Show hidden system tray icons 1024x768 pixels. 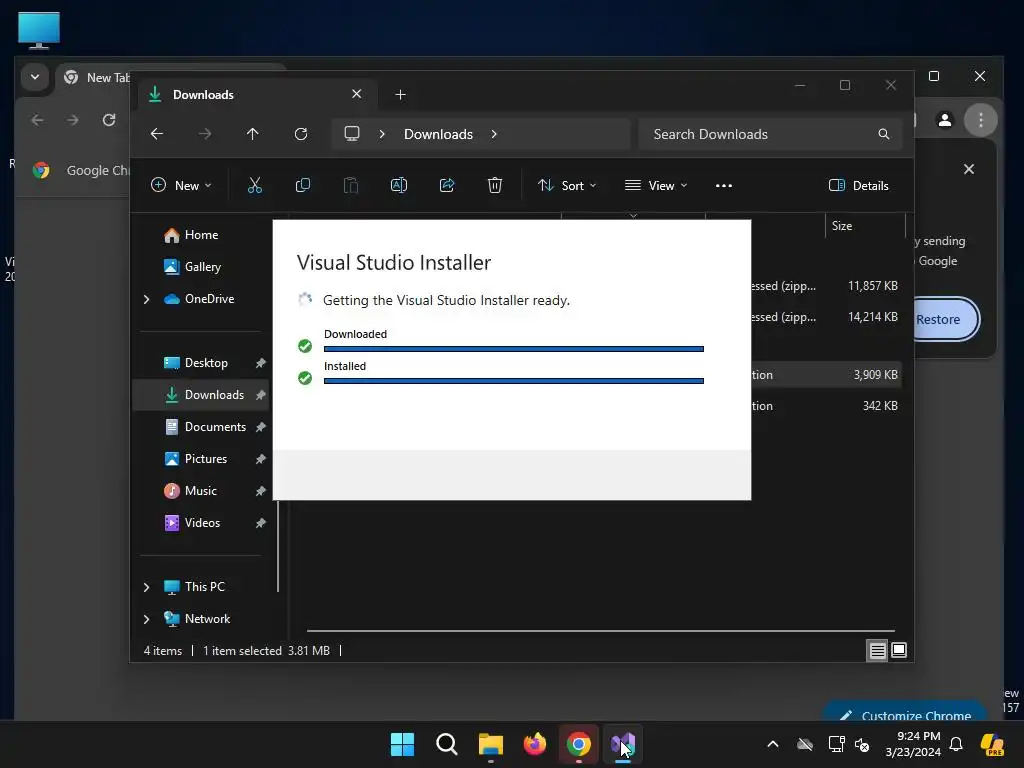point(773,744)
